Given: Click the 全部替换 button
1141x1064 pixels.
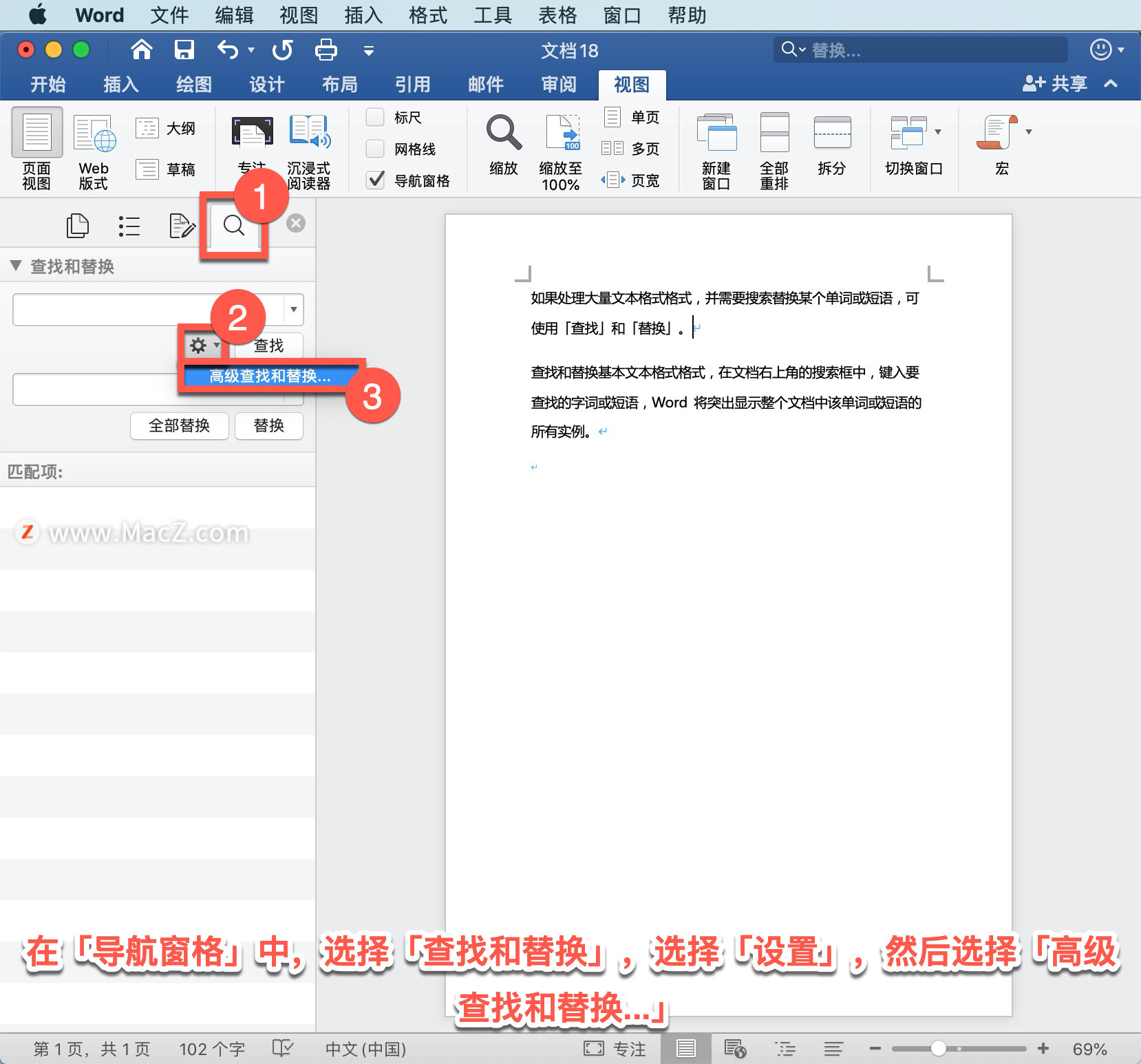Looking at the screenshot, I should 180,425.
